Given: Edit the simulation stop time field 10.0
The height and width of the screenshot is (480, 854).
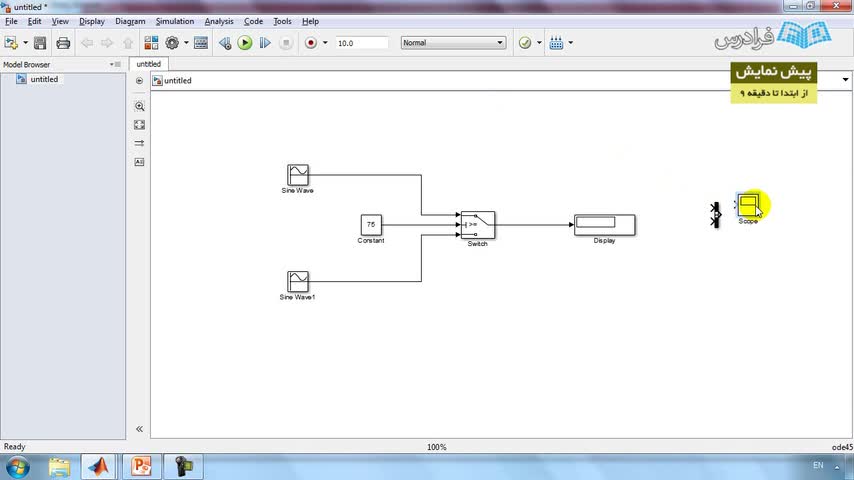Looking at the screenshot, I should click(362, 43).
